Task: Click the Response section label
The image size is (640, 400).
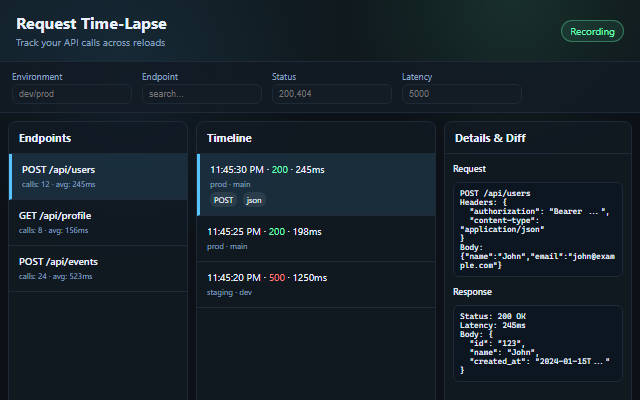Action: tap(473, 292)
